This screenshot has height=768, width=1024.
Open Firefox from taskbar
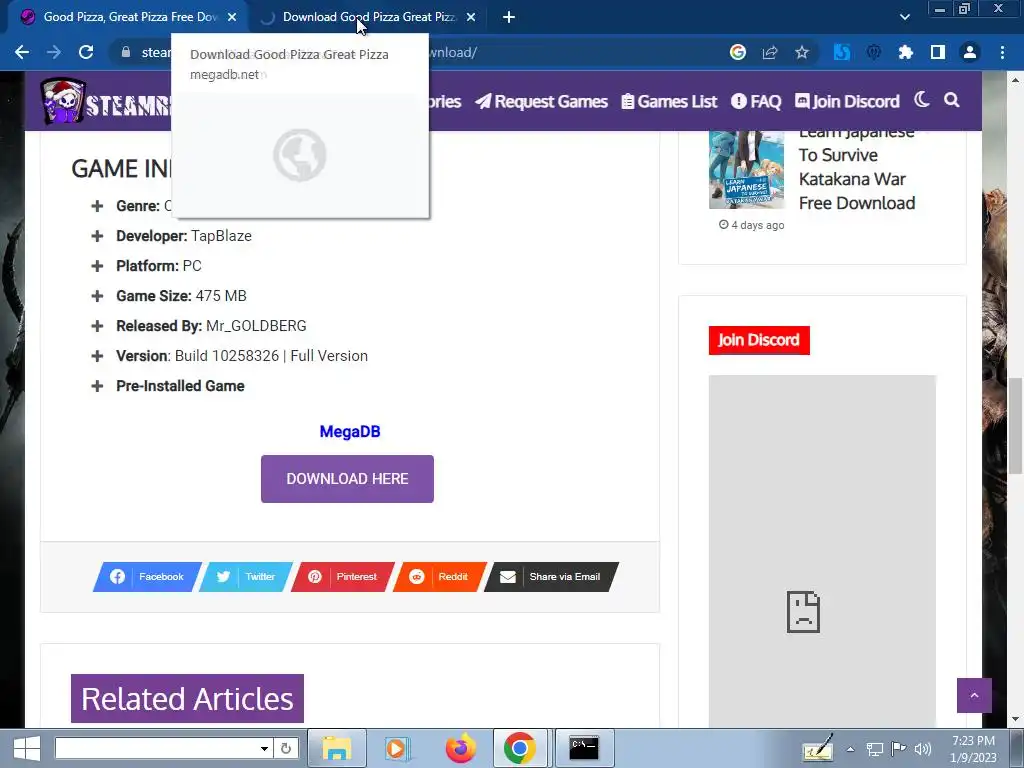460,748
